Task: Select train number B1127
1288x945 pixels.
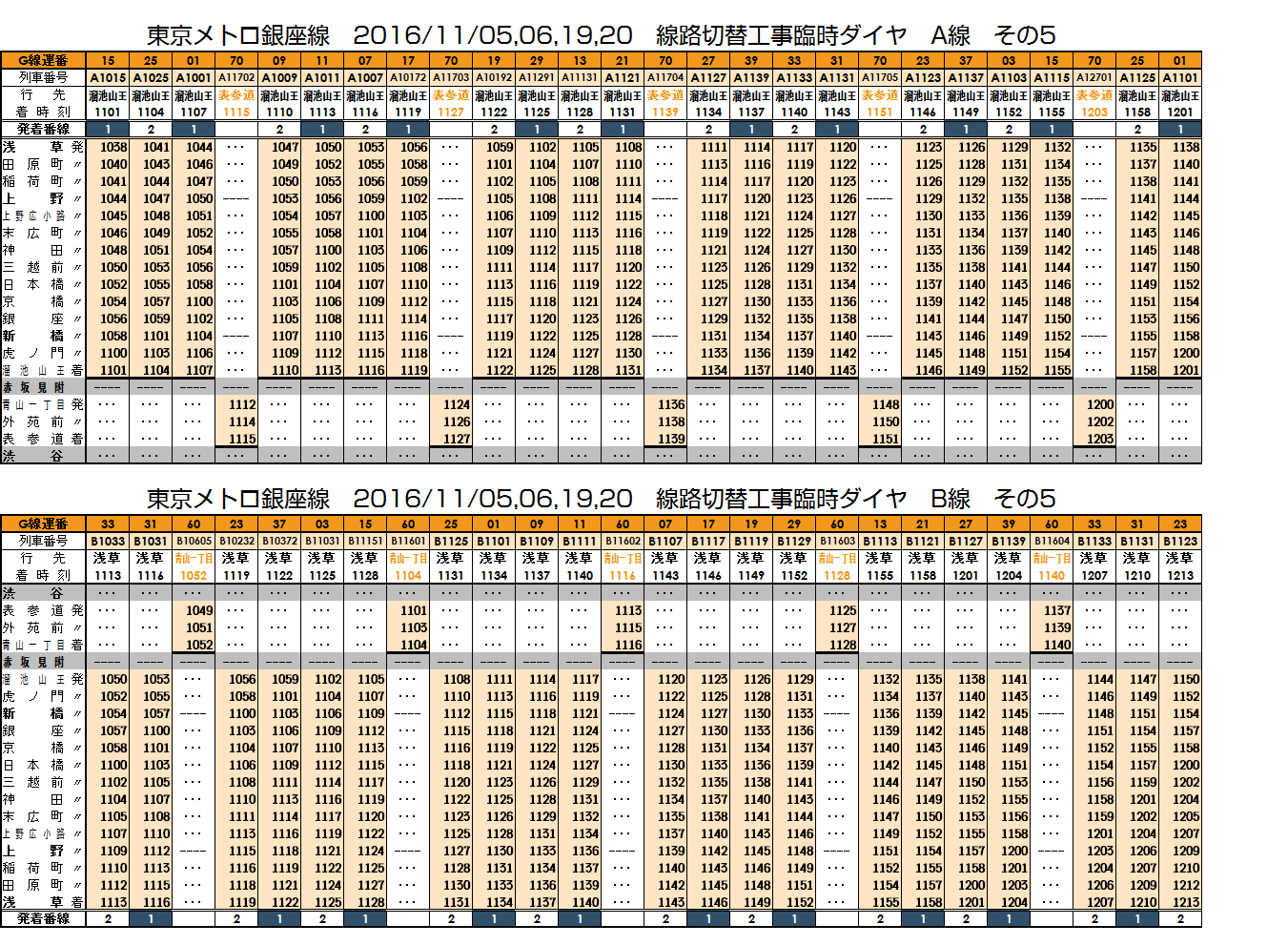Action: click(x=966, y=541)
